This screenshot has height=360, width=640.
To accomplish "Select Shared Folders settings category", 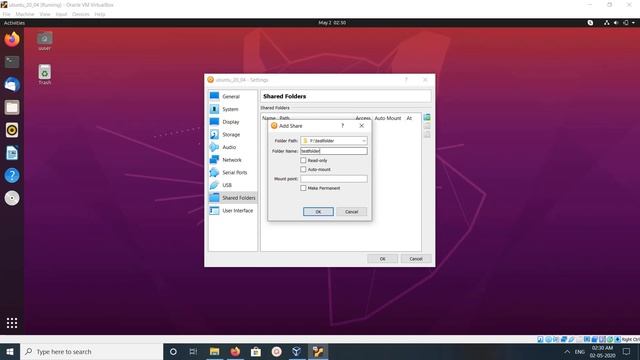I will coord(233,198).
